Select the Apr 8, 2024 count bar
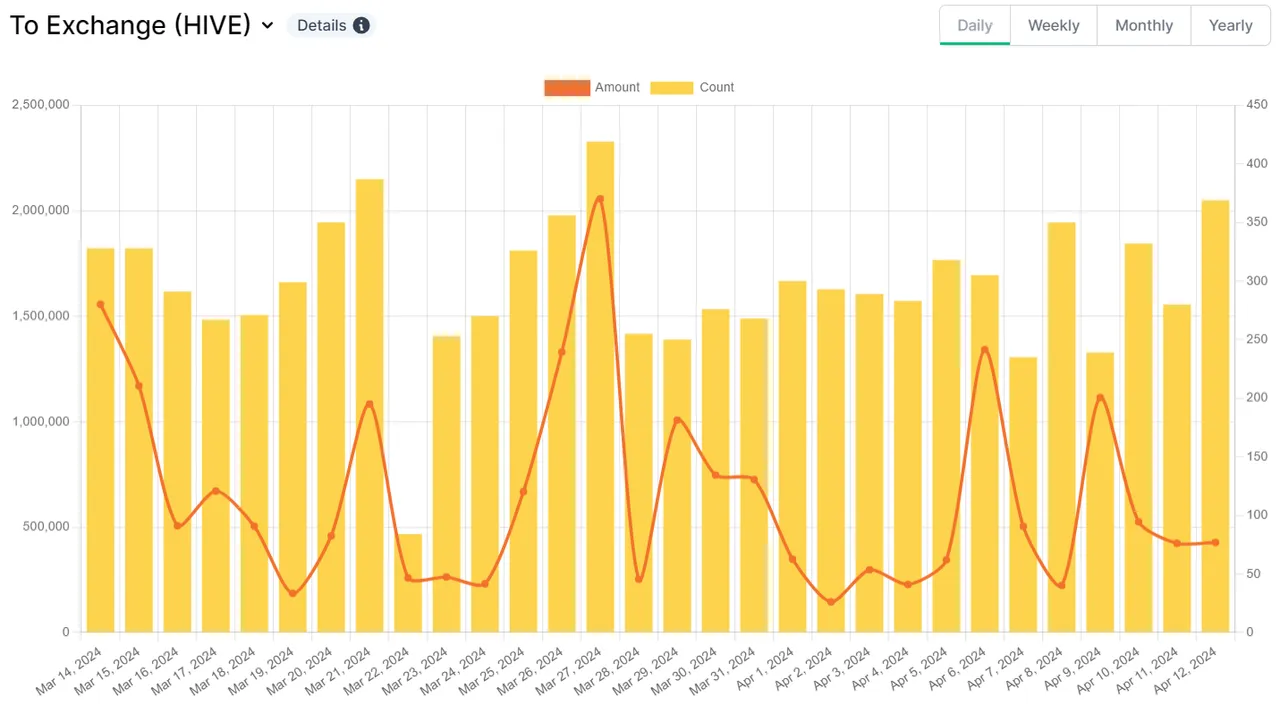Screen dimensions: 1280x708 click(1062, 427)
